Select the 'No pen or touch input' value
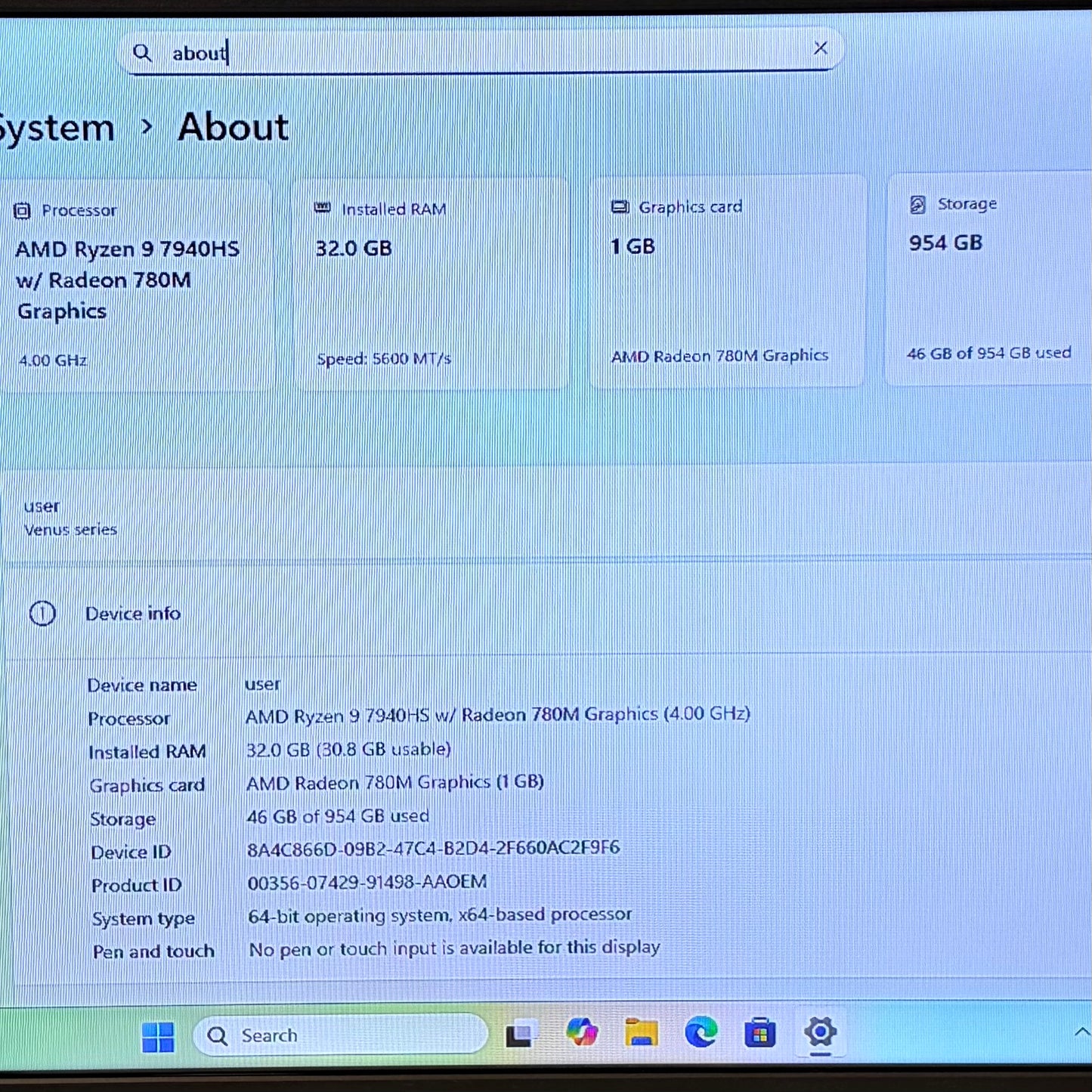The height and width of the screenshot is (1092, 1092). coord(454,948)
